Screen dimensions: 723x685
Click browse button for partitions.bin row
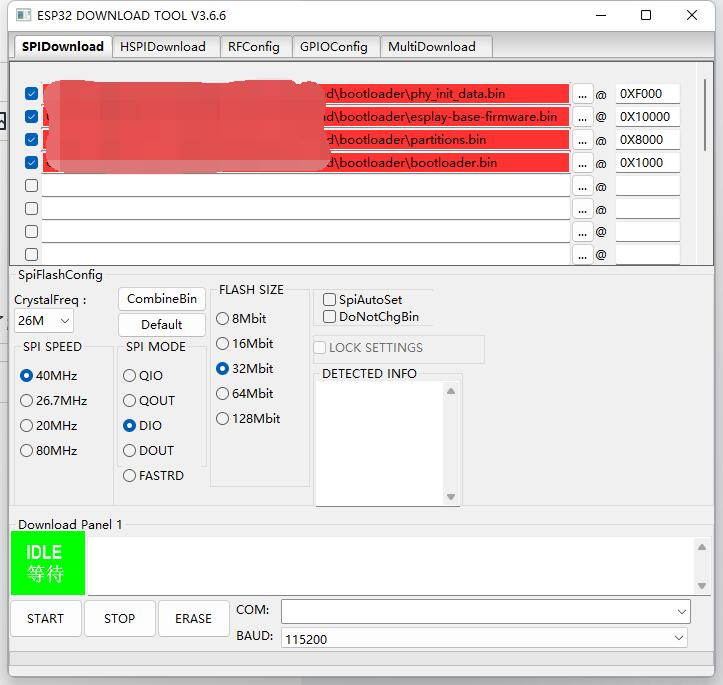click(x=583, y=140)
